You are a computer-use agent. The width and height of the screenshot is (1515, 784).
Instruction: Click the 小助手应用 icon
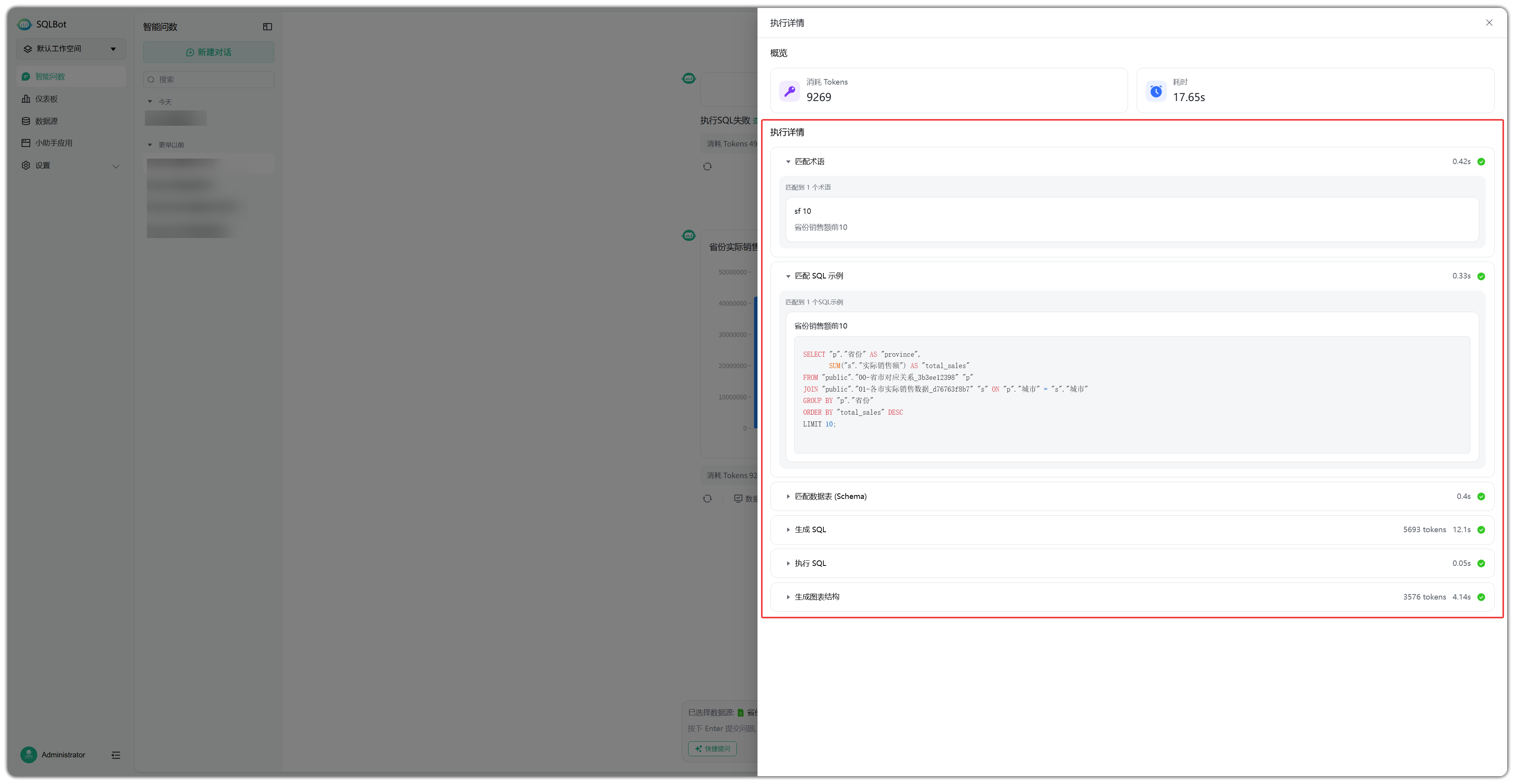(x=26, y=143)
